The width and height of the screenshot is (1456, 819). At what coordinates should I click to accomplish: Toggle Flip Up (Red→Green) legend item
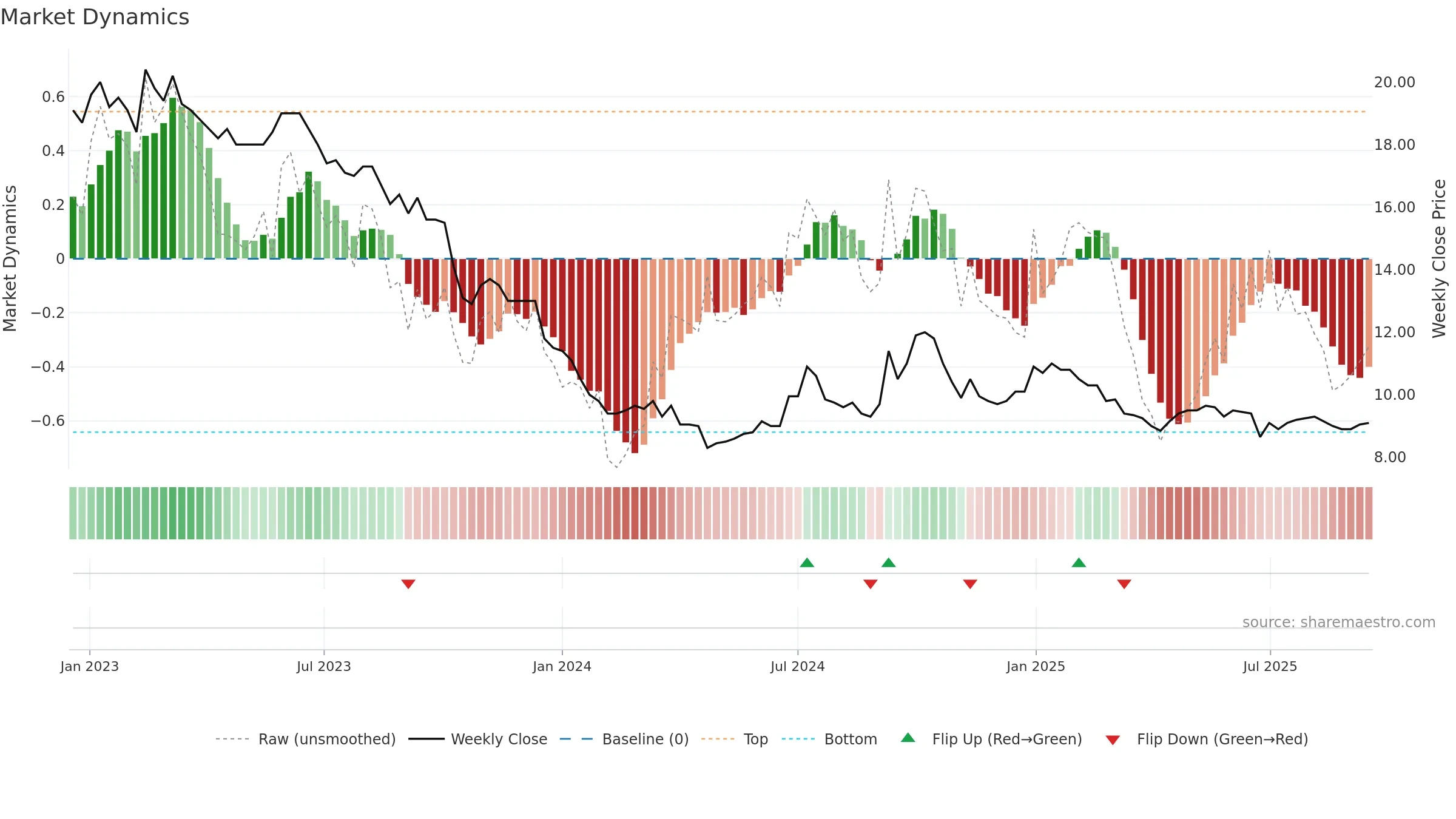pyautogui.click(x=991, y=739)
